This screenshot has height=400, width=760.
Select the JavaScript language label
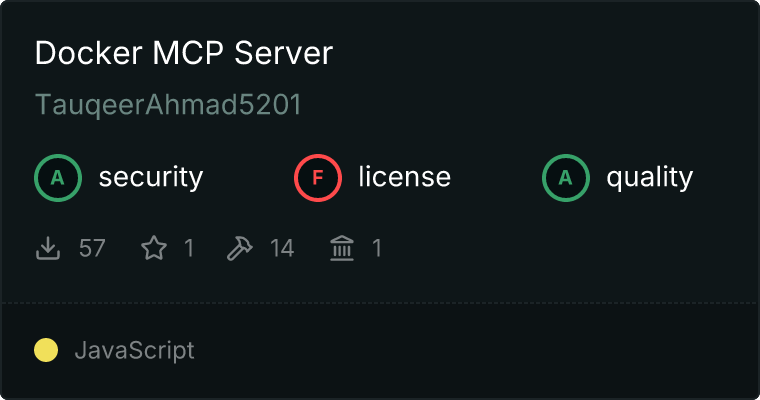tap(135, 351)
